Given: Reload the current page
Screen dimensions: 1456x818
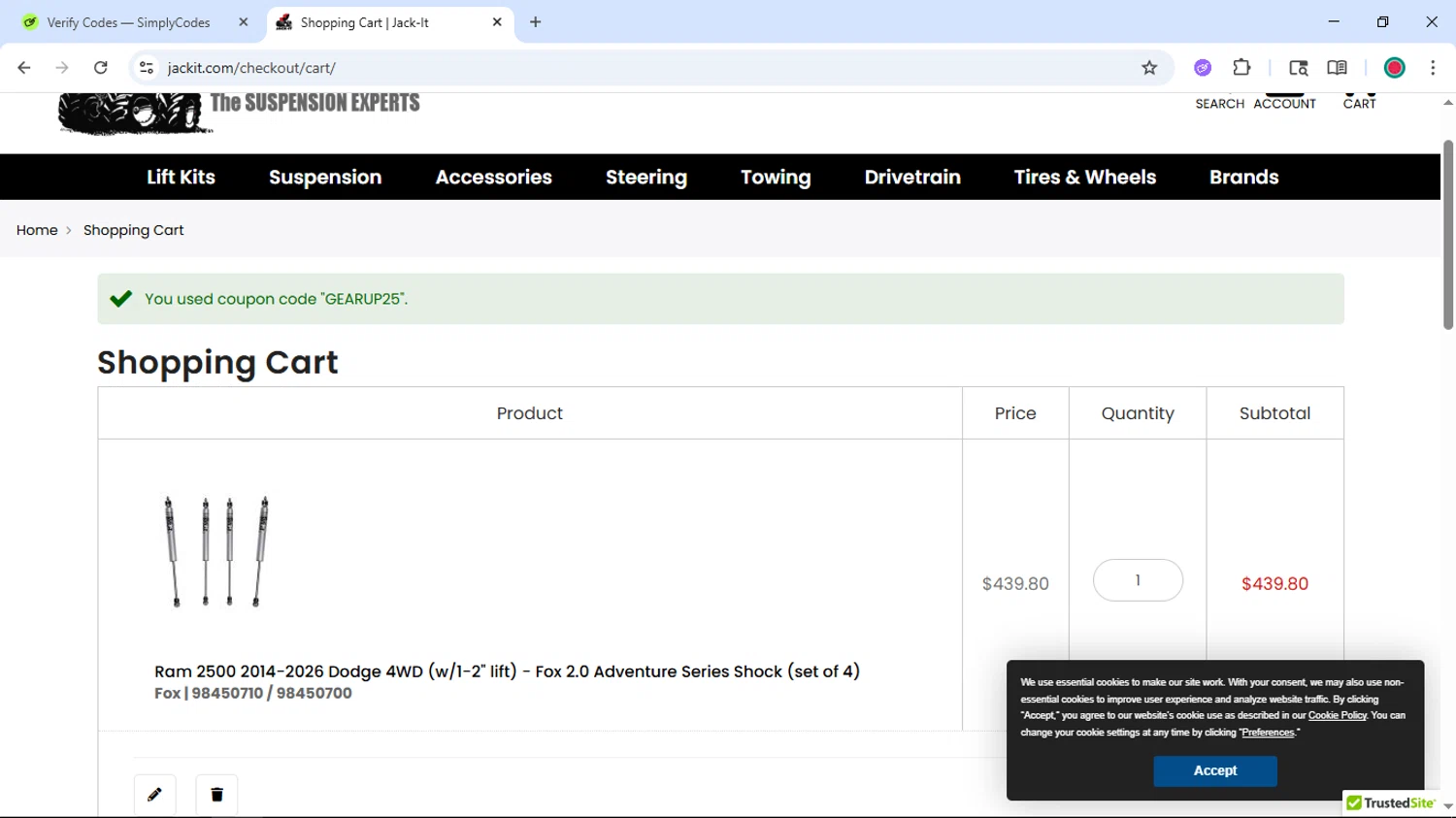Looking at the screenshot, I should (x=101, y=68).
